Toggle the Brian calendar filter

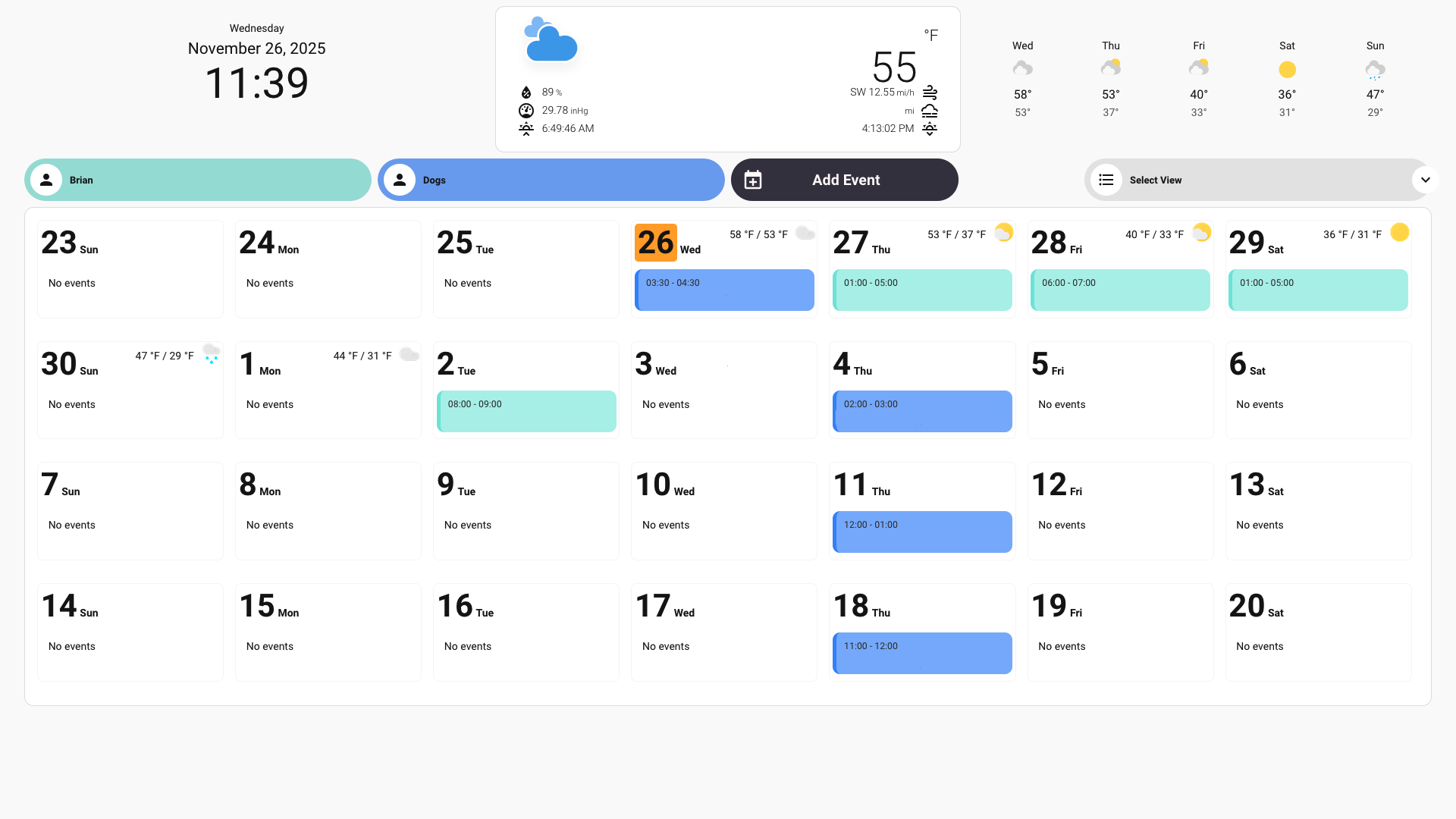click(197, 180)
